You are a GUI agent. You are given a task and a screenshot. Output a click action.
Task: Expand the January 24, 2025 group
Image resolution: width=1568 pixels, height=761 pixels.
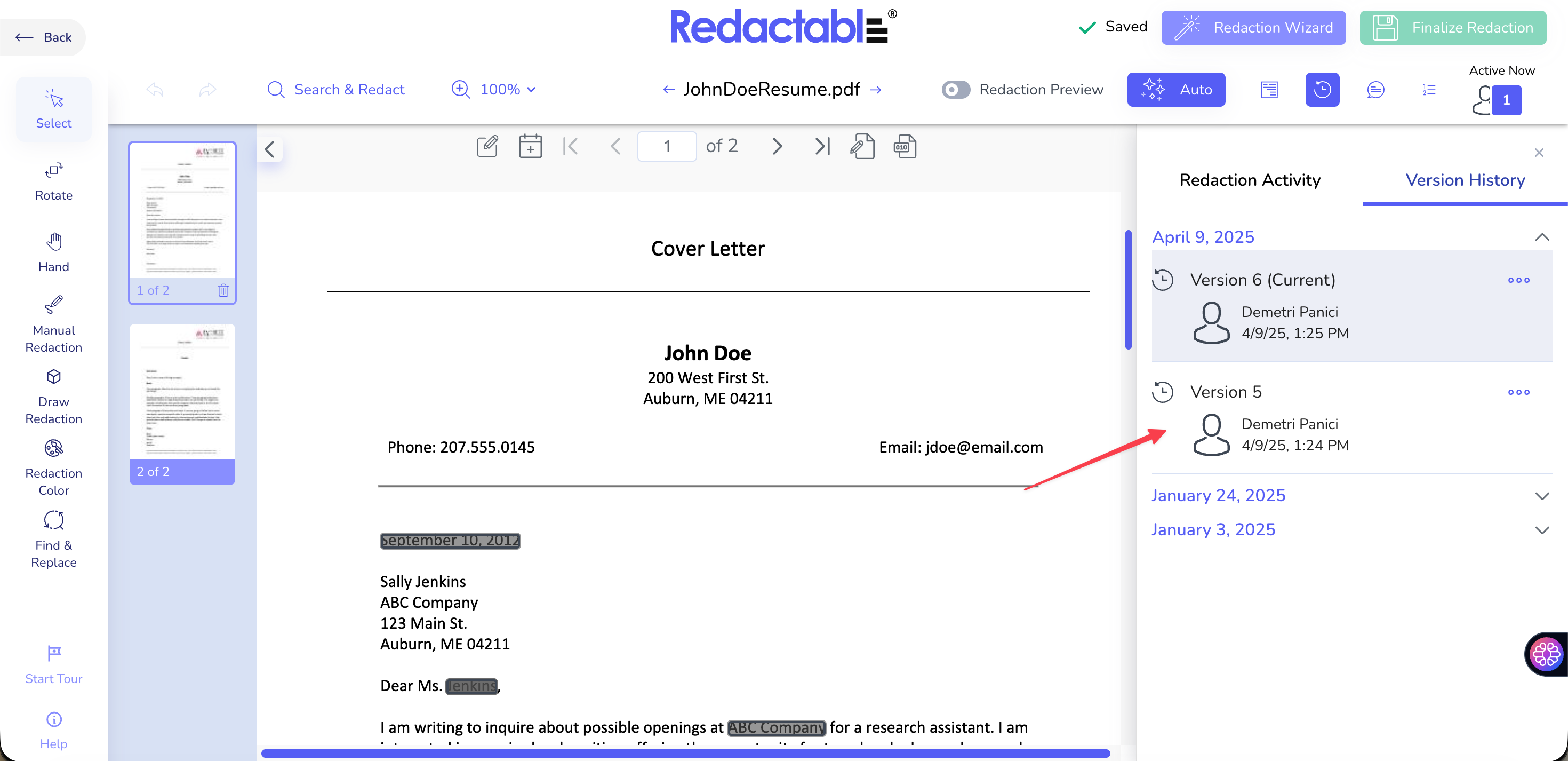(1541, 496)
